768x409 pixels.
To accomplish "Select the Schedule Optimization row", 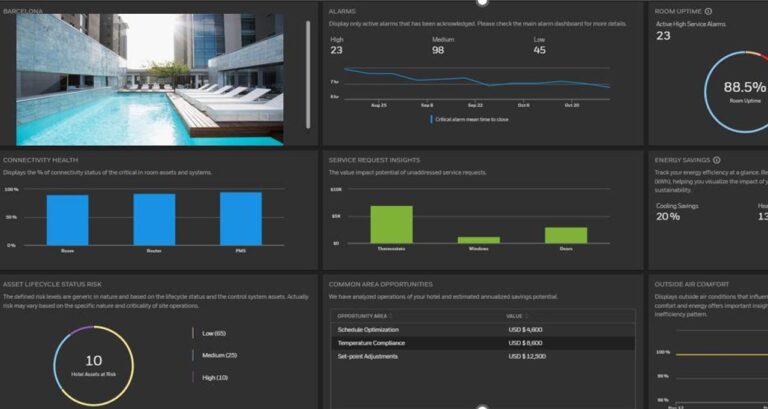I will (483, 330).
